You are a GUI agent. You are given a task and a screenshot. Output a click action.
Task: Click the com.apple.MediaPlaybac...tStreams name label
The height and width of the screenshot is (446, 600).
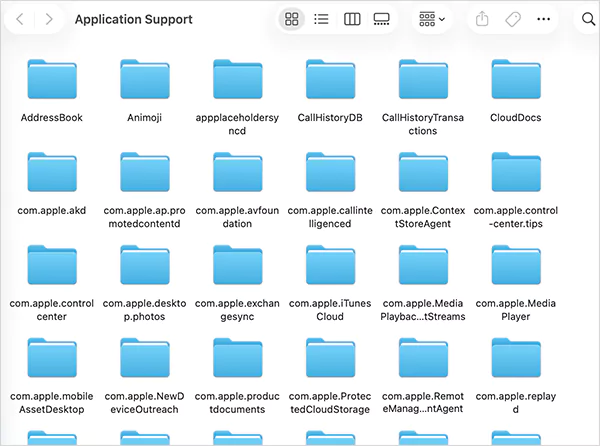point(423,310)
